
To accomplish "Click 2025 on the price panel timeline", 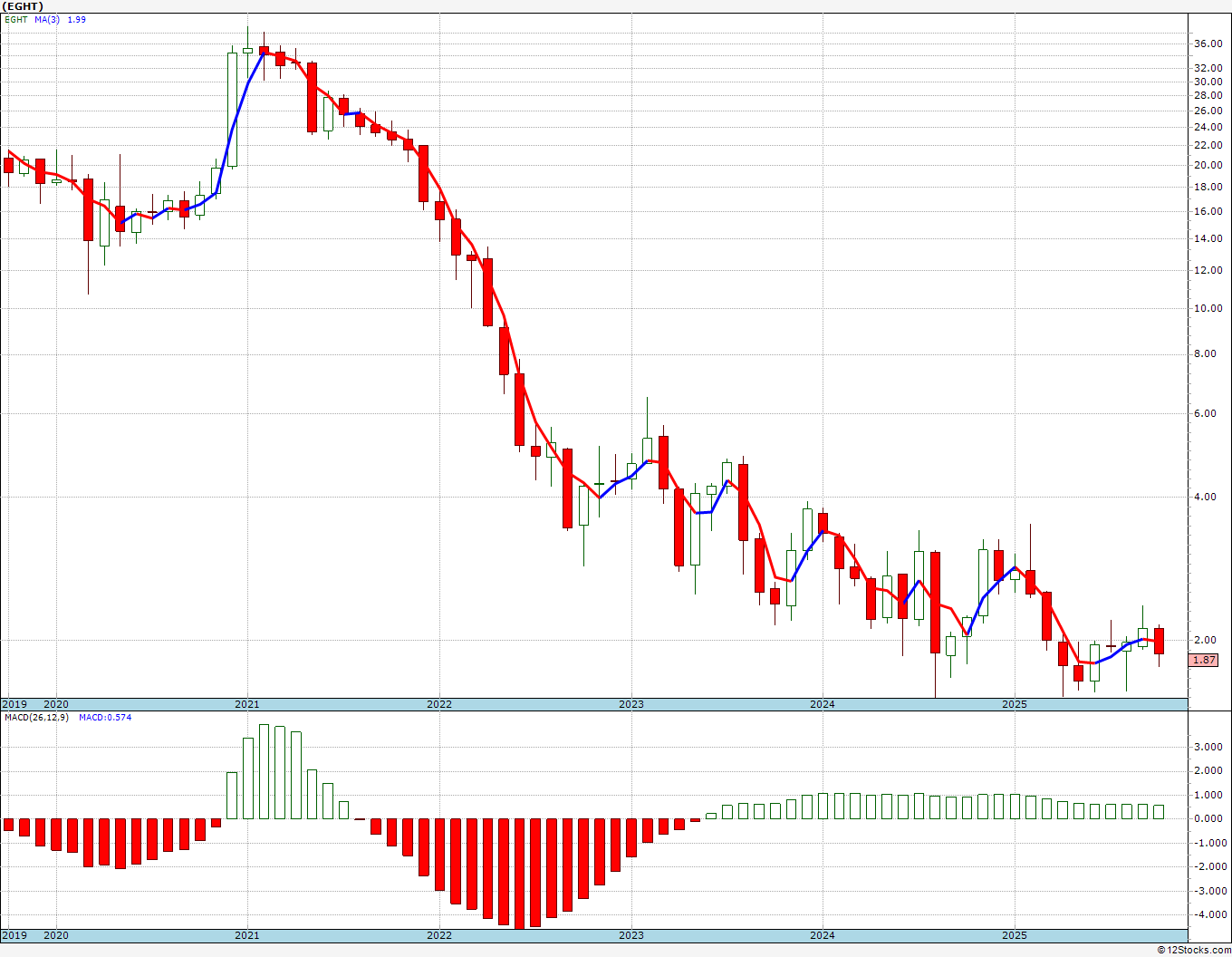I will 1015,704.
